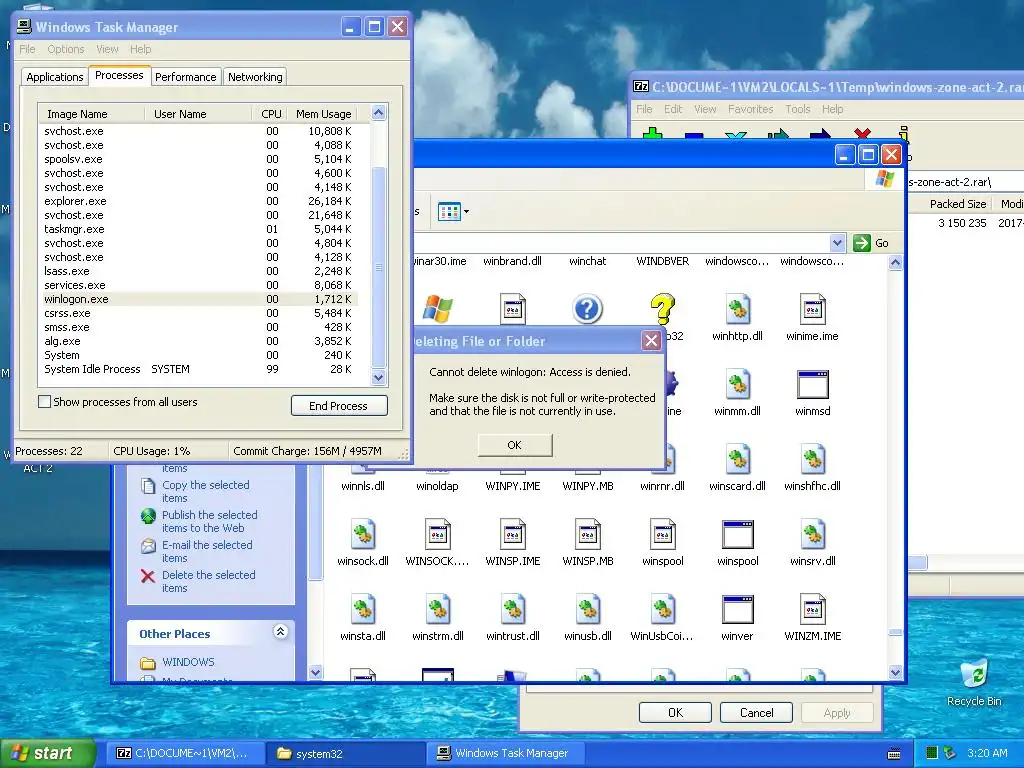Screen dimensions: 1024x768
Task: Select winscard.dll file icon
Action: click(x=737, y=459)
